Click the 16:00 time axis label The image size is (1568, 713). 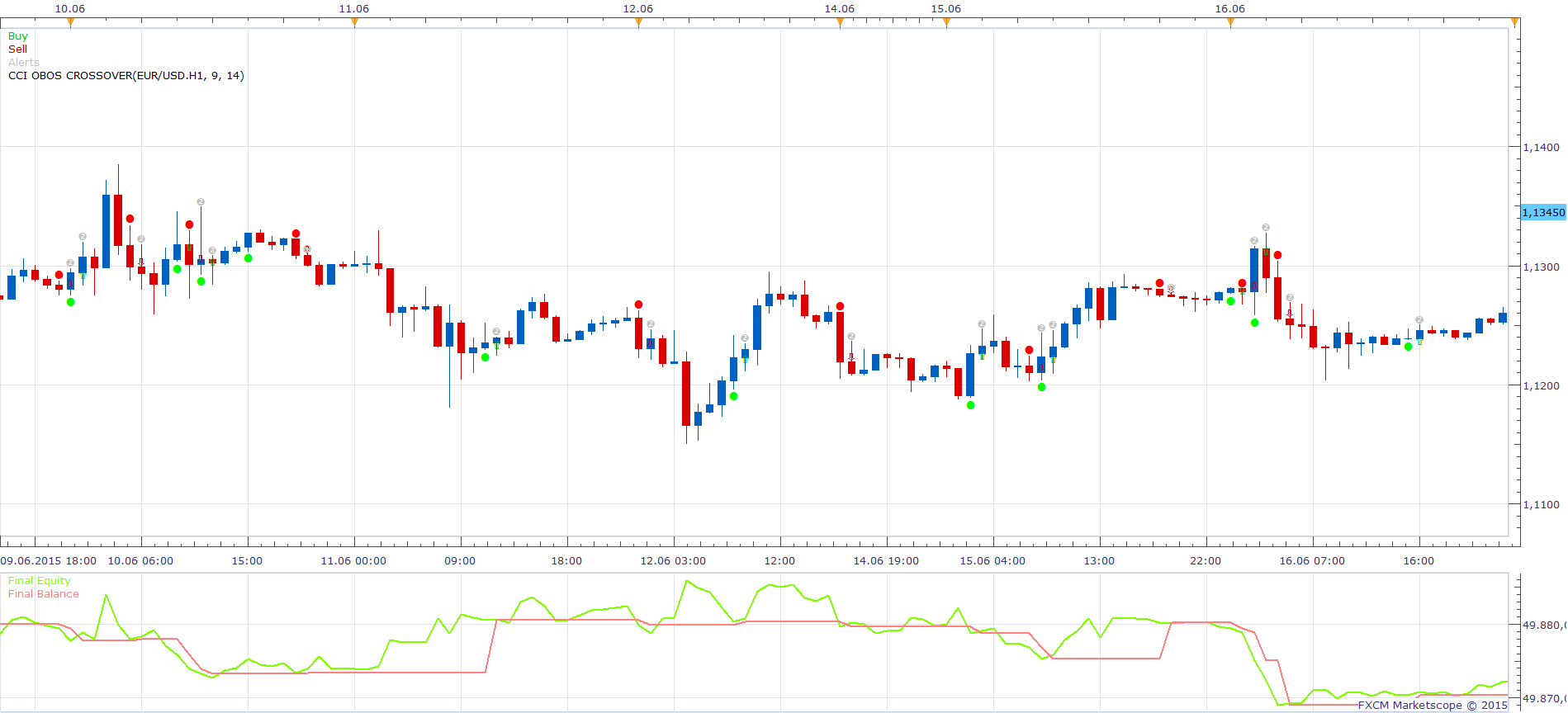[x=1419, y=561]
